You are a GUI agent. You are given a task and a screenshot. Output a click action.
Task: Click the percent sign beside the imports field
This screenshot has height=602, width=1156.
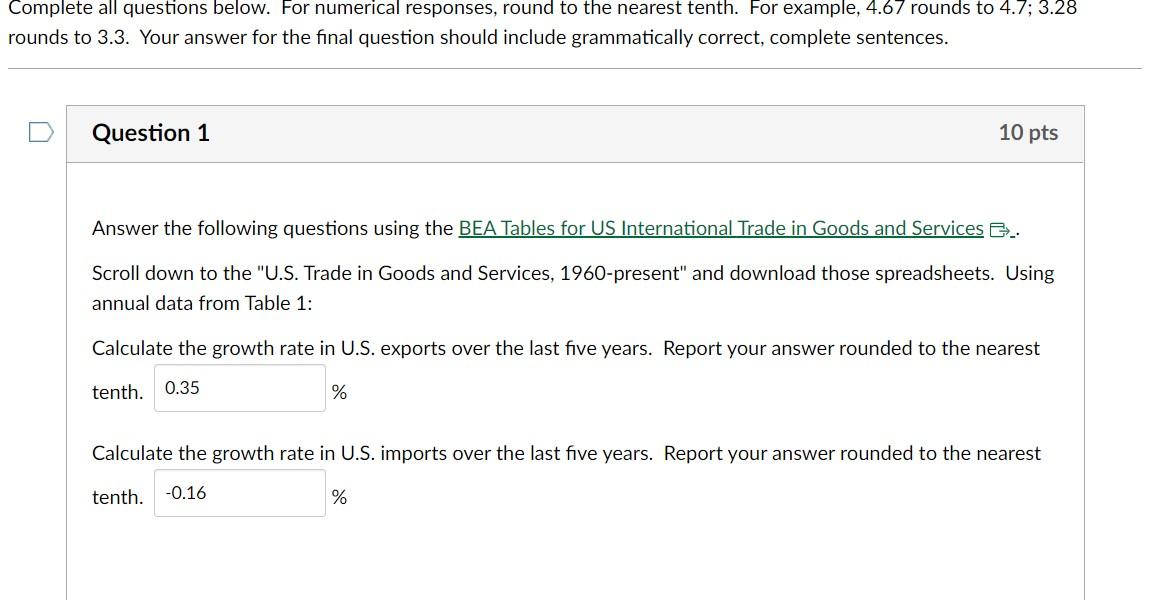(339, 497)
